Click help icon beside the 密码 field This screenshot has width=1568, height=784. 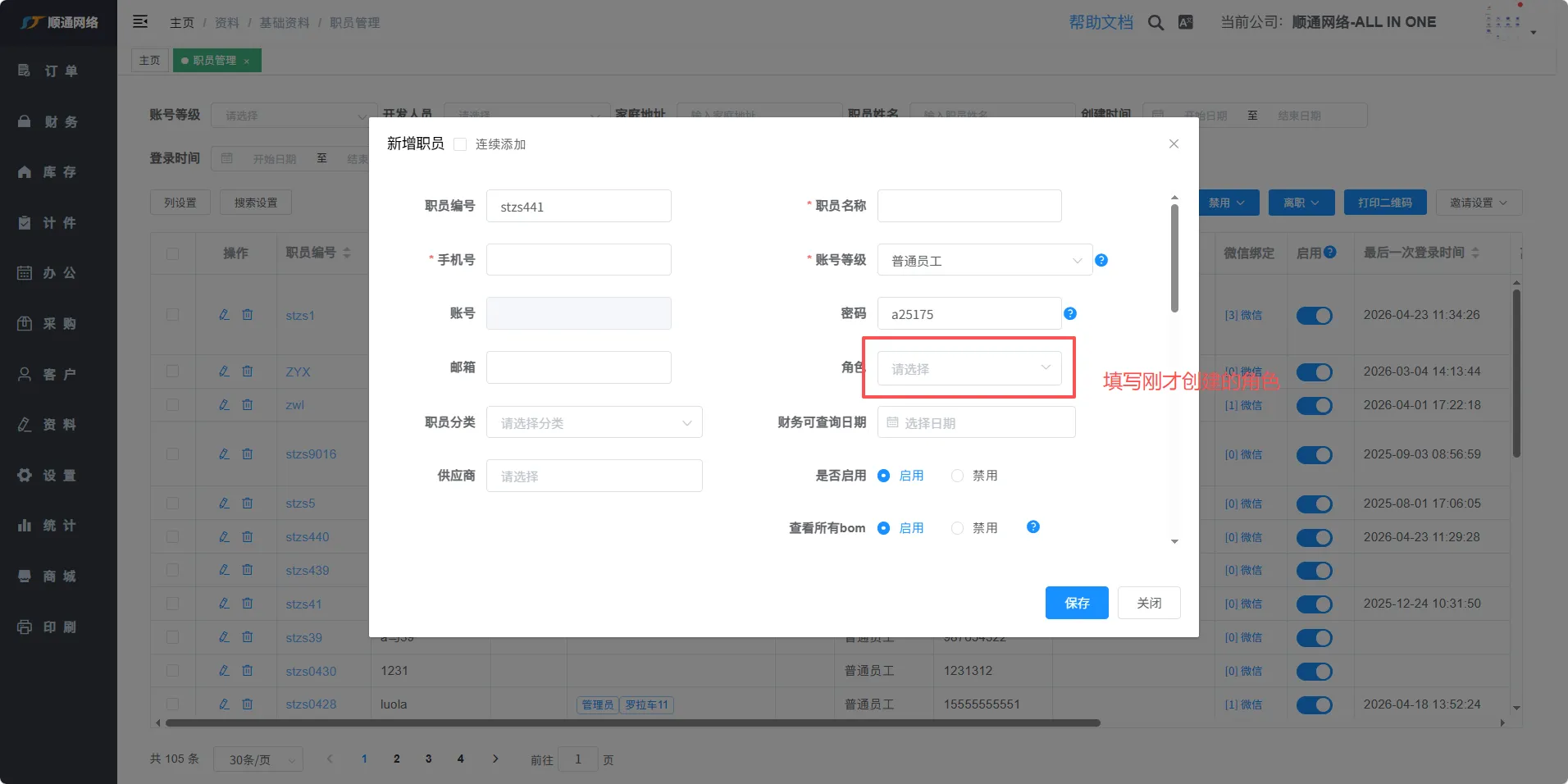pyautogui.click(x=1070, y=313)
